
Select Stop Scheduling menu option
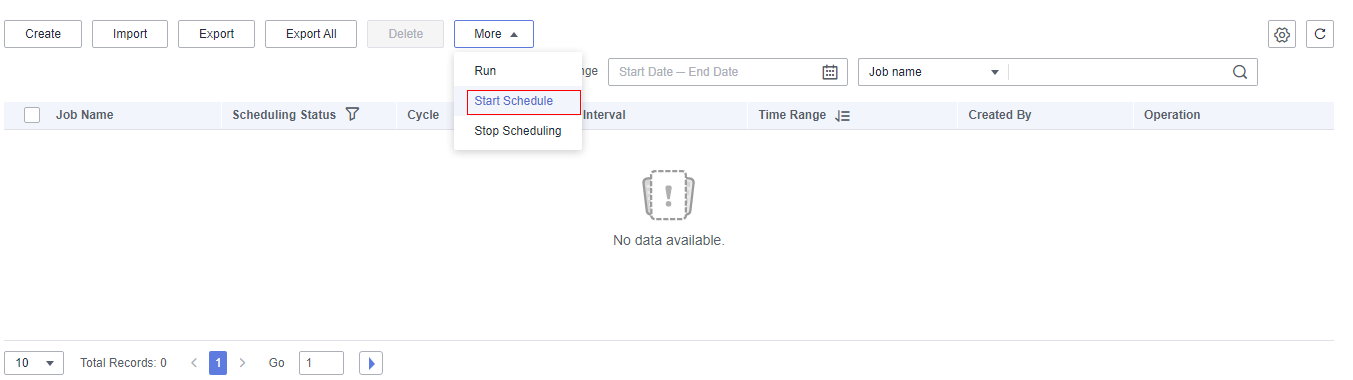point(518,131)
